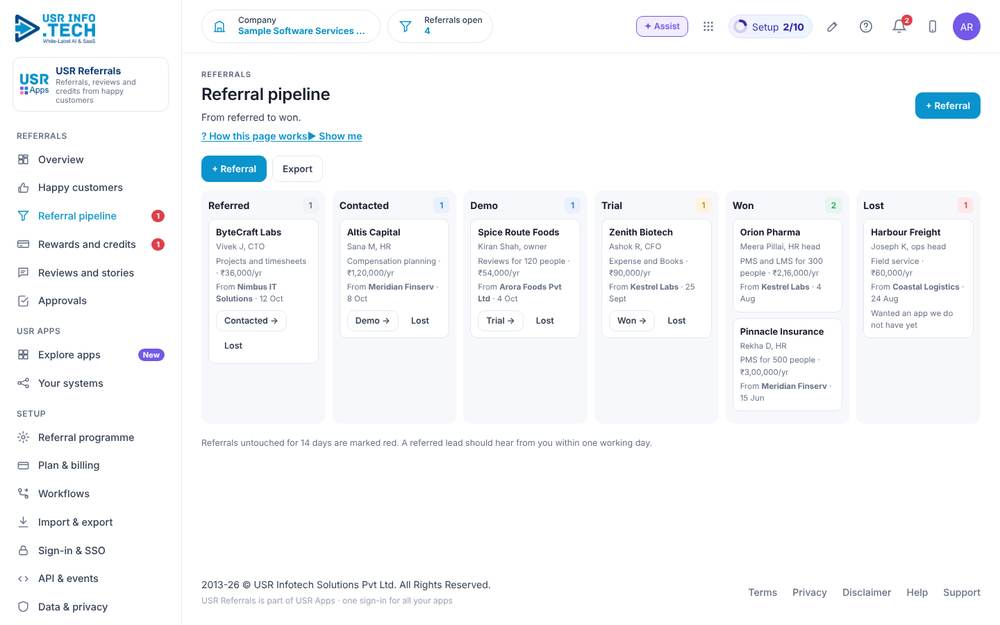Image resolution: width=1000 pixels, height=625 pixels.
Task: Click the Workflows branch icon
Action: click(23, 493)
